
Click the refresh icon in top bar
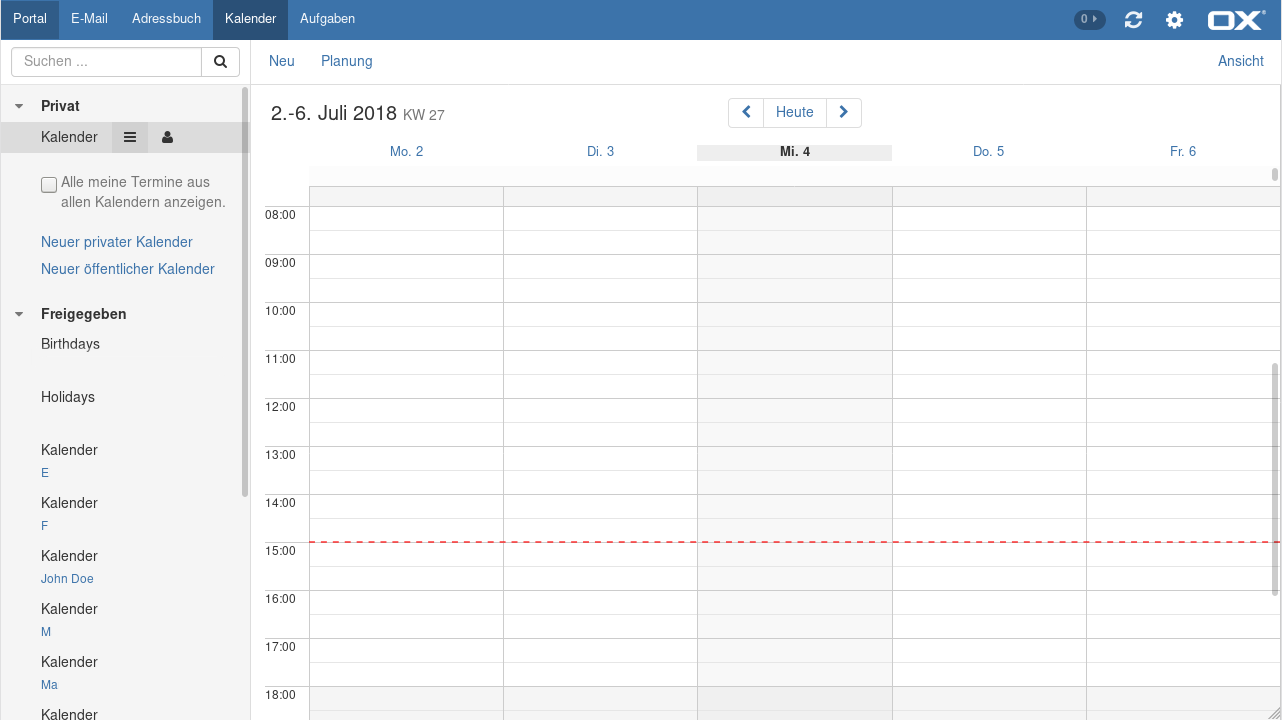tap(1133, 20)
